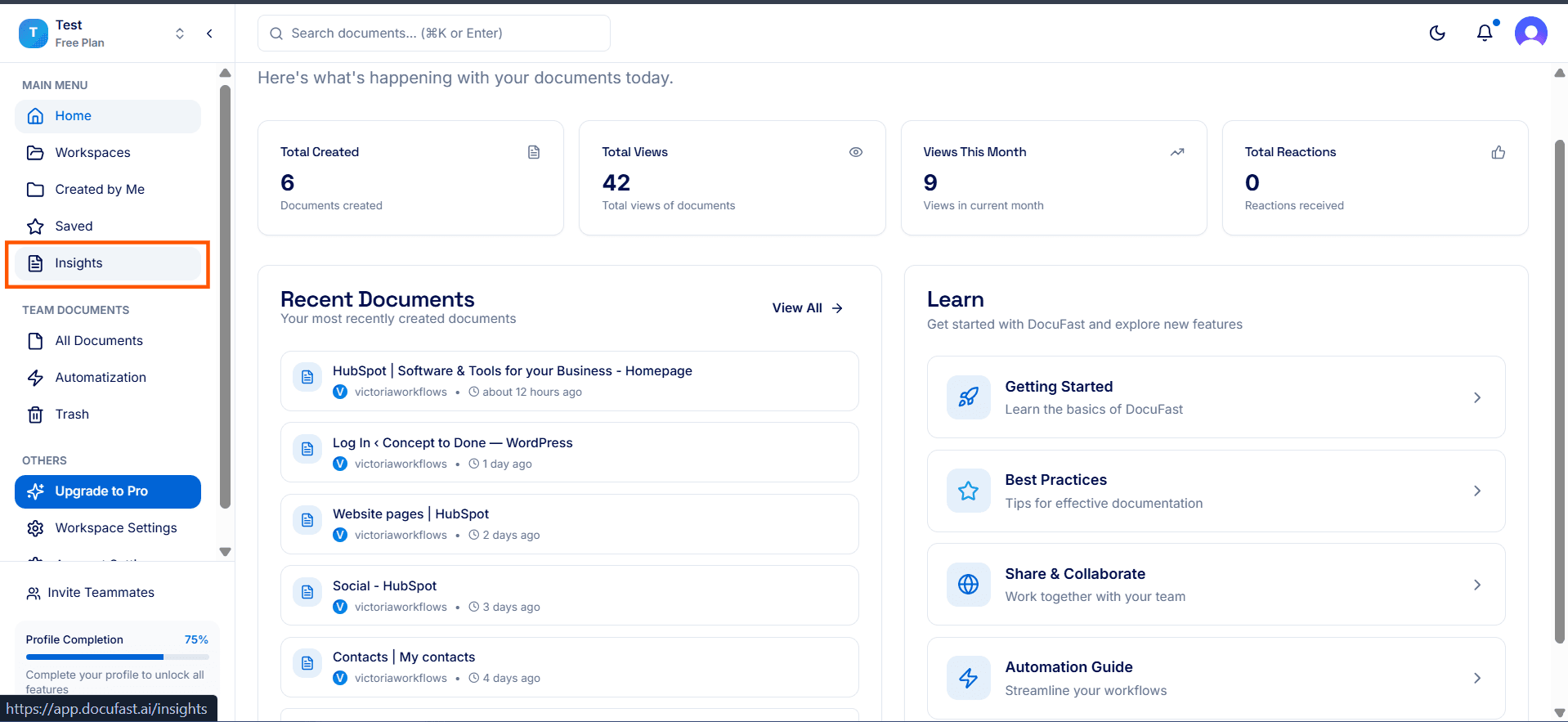Open Log In Concept to Done WordPress document
Viewport: 1568px width, 722px height.
click(x=570, y=452)
